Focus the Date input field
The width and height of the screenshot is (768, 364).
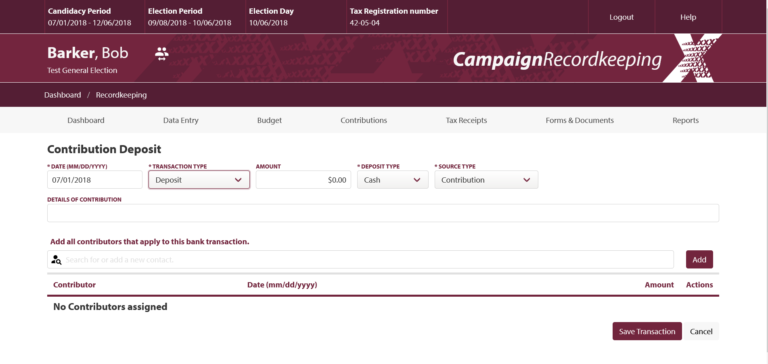click(95, 180)
